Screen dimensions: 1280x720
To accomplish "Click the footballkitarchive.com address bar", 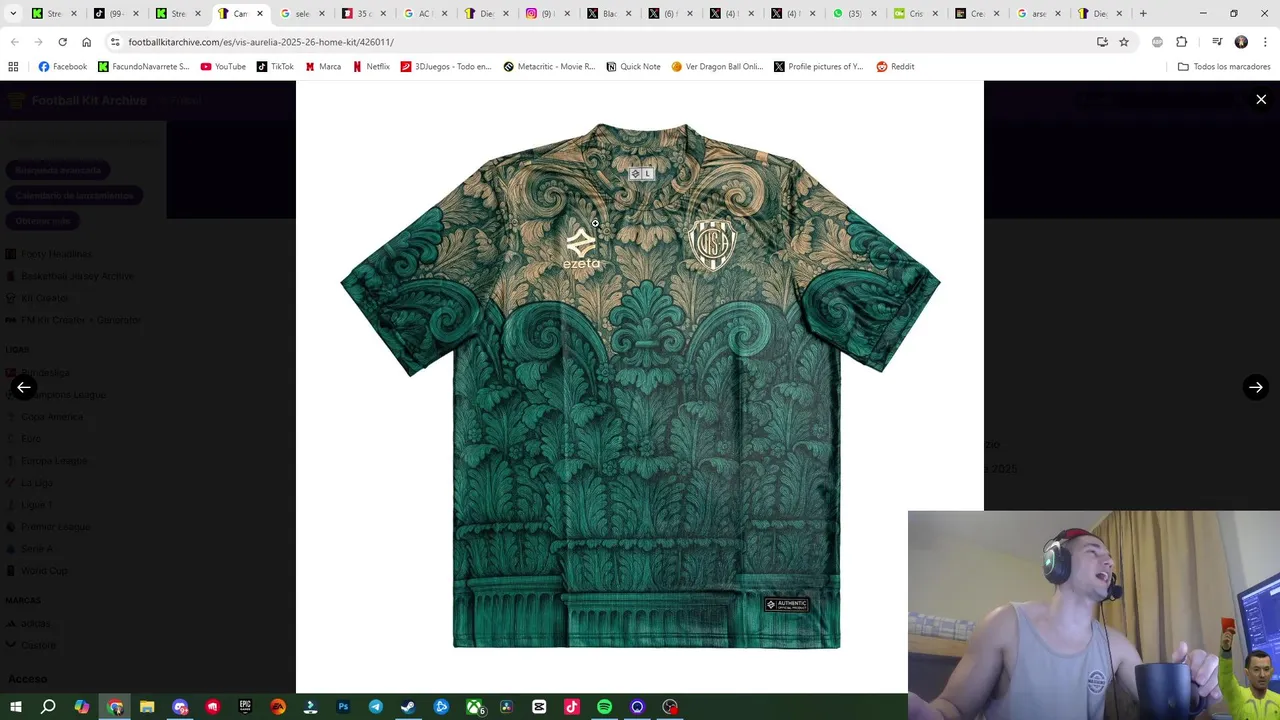I will tap(600, 42).
